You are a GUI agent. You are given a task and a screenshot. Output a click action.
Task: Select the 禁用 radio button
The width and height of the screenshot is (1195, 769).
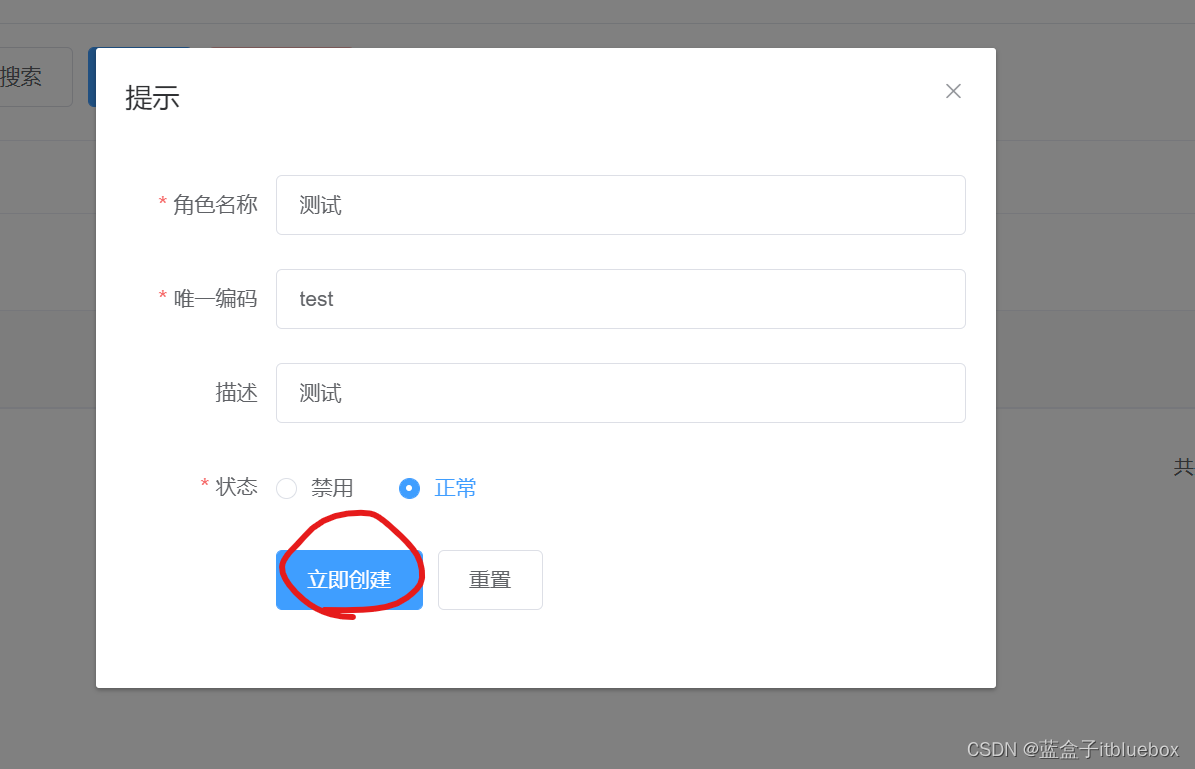[287, 489]
